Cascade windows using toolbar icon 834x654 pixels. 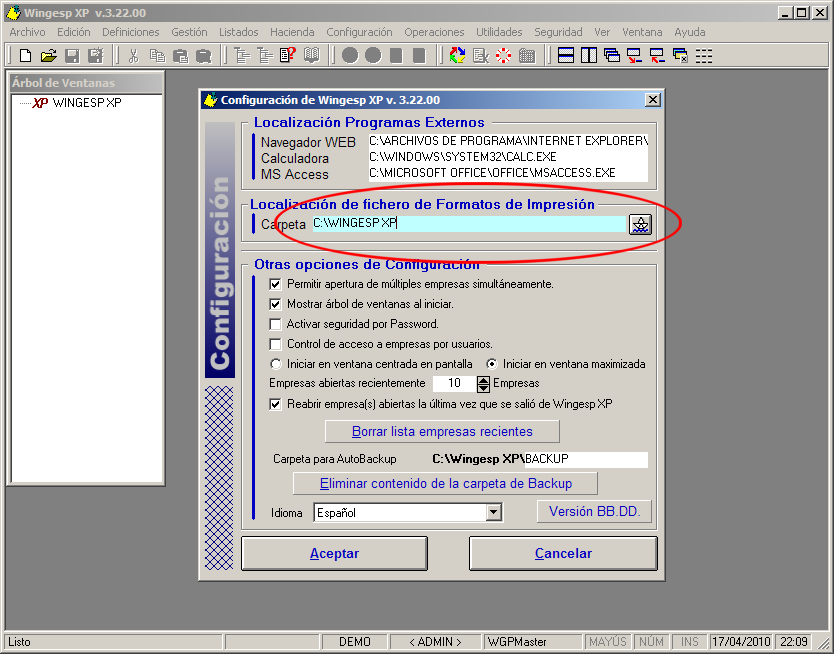612,55
